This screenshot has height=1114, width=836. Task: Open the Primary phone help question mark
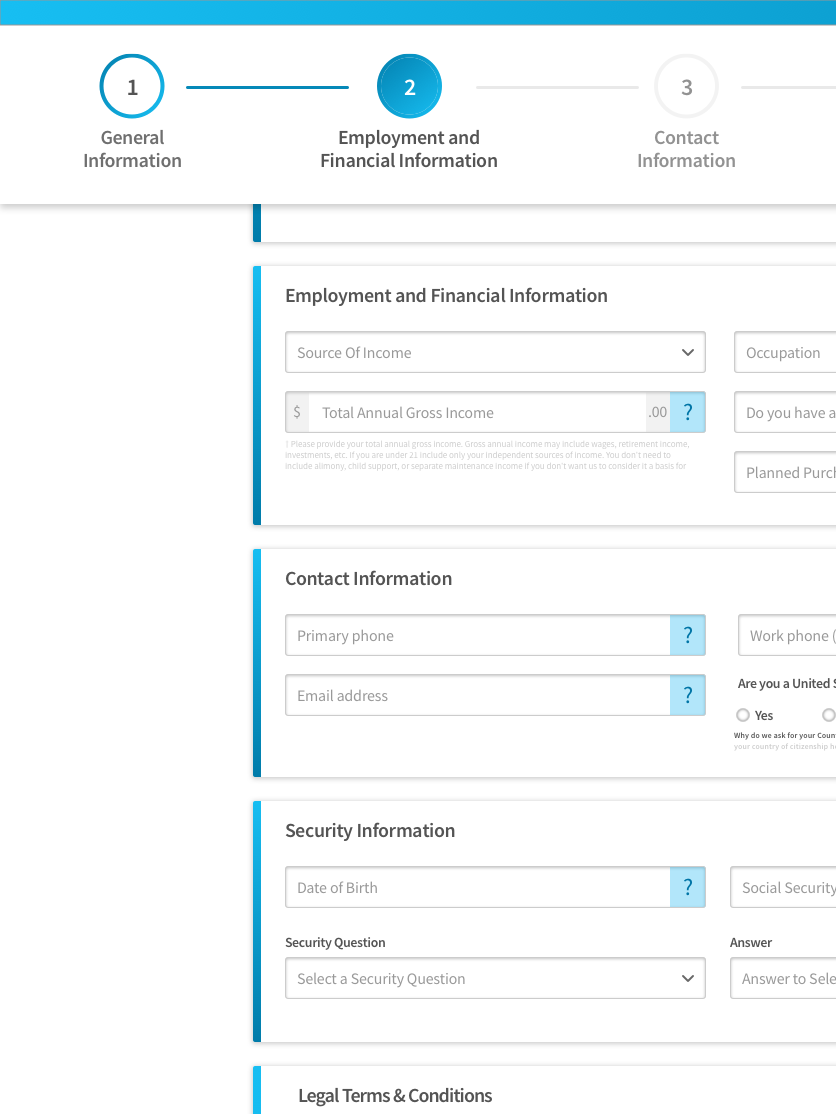(x=688, y=635)
